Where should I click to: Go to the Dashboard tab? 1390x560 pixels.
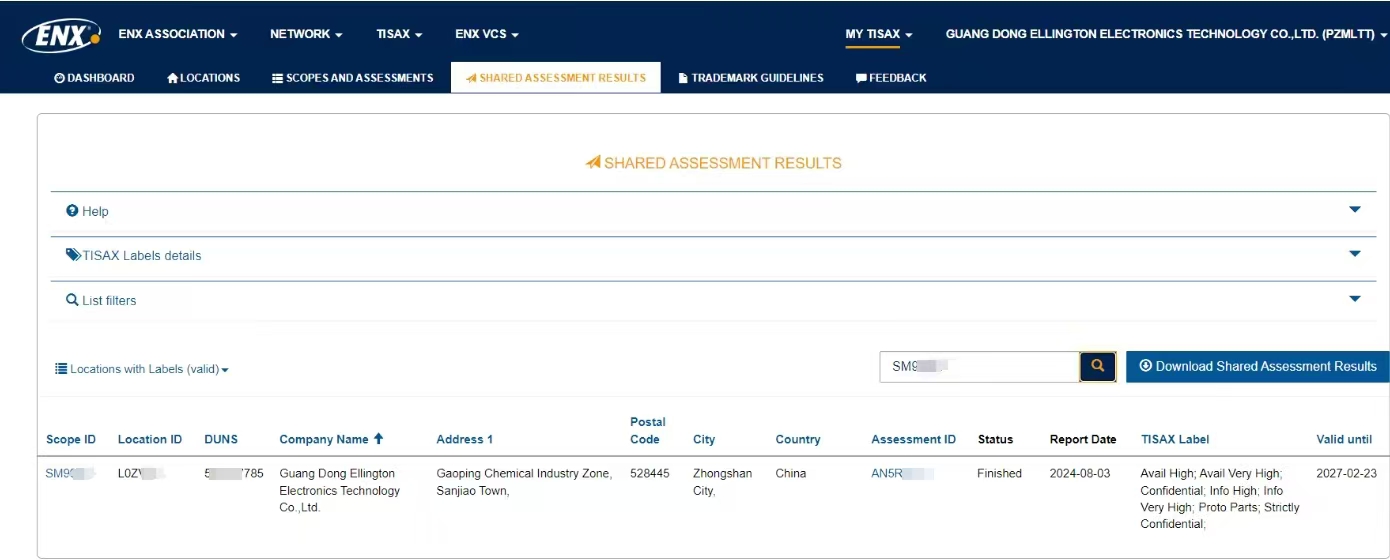[x=94, y=78]
